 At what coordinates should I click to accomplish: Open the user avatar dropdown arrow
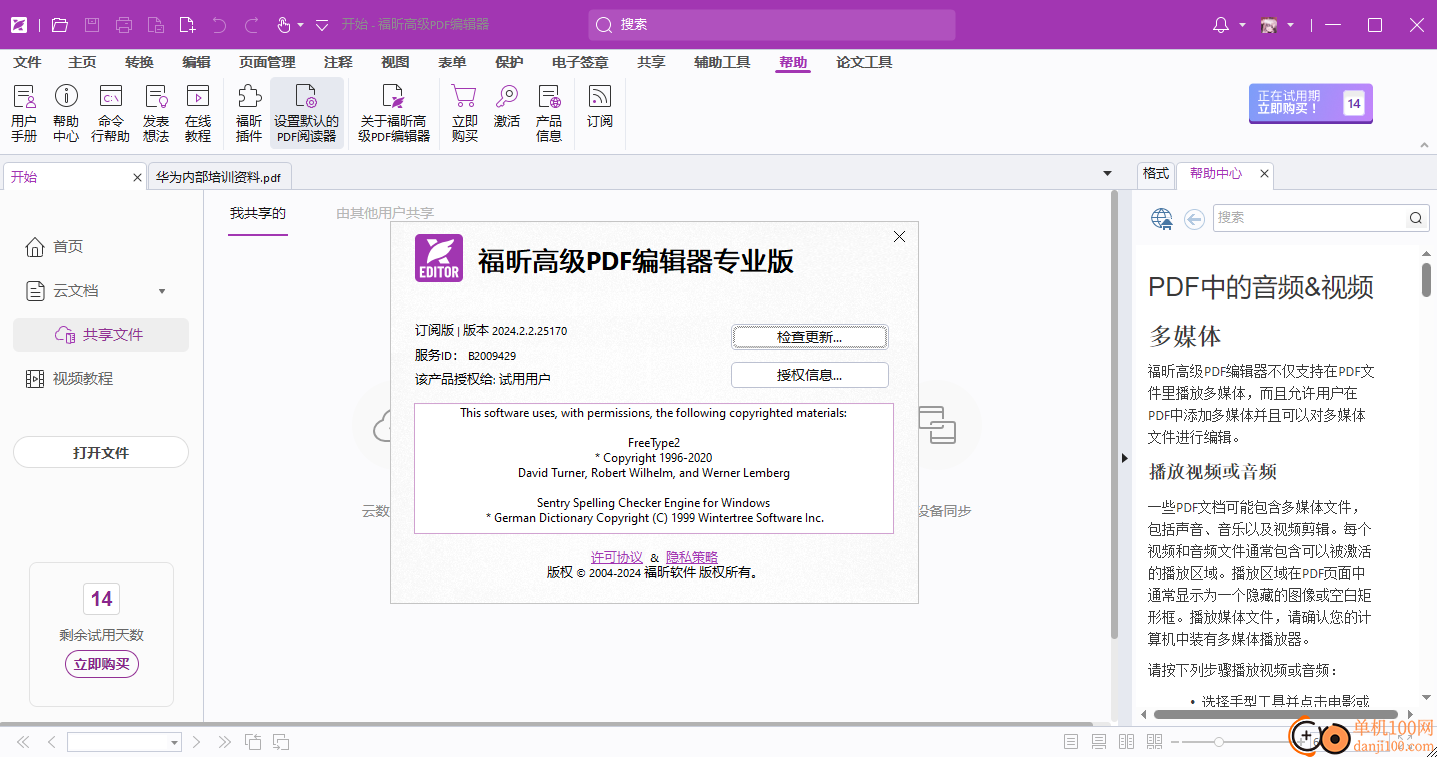pyautogui.click(x=1291, y=25)
